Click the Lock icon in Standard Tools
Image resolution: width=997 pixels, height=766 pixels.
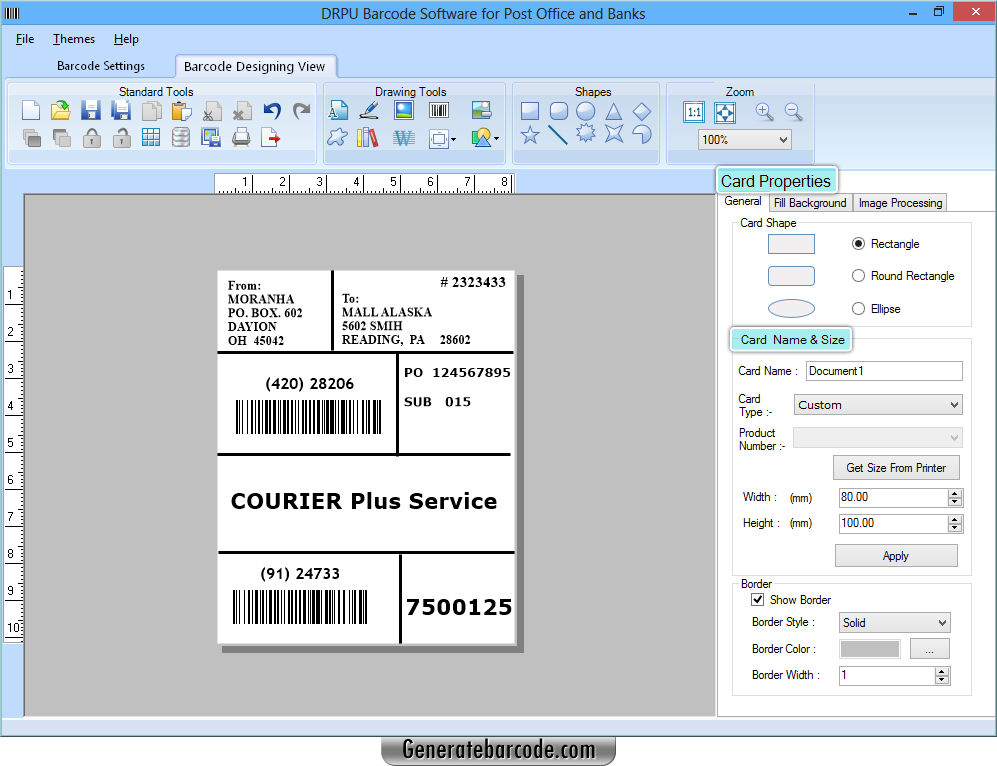tap(90, 138)
